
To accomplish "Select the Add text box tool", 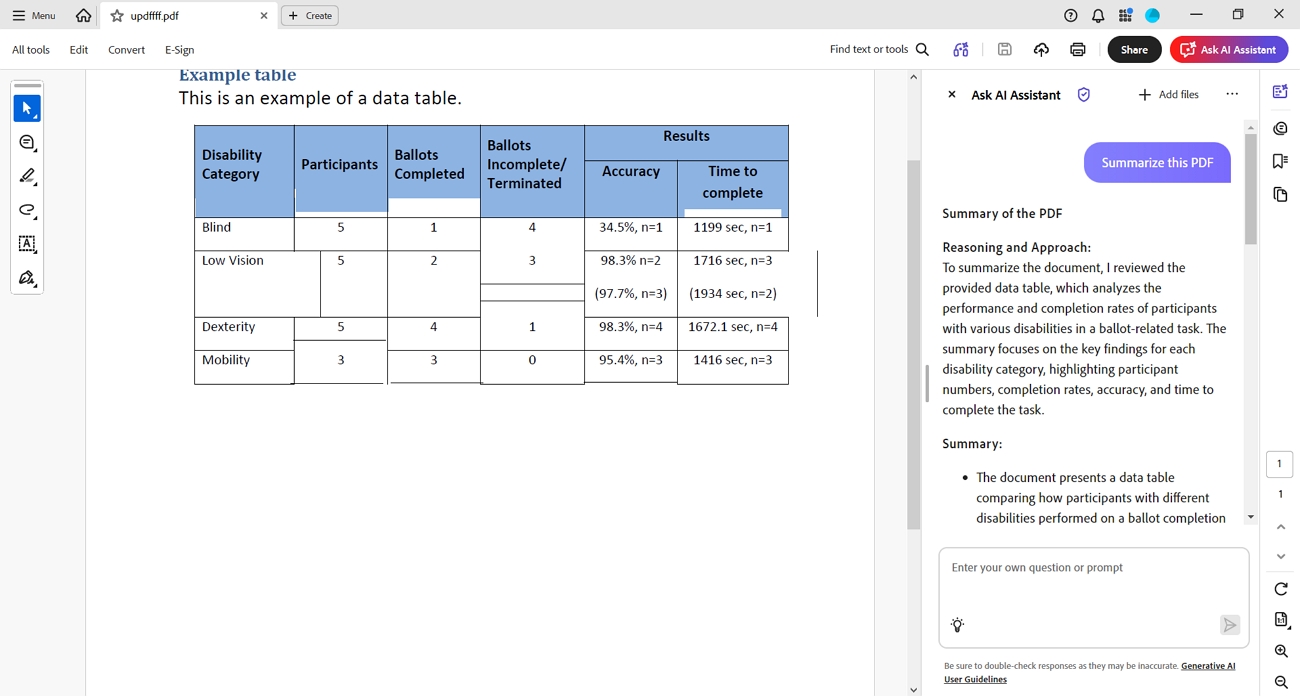I will tap(27, 244).
